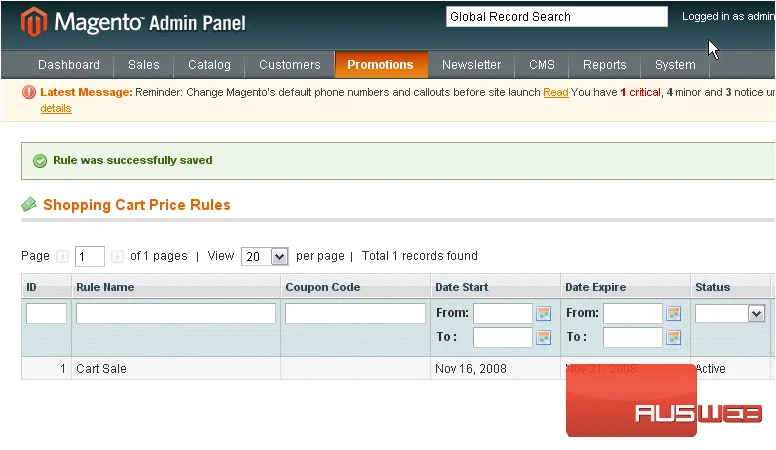Open the CMS menu

pyautogui.click(x=541, y=65)
